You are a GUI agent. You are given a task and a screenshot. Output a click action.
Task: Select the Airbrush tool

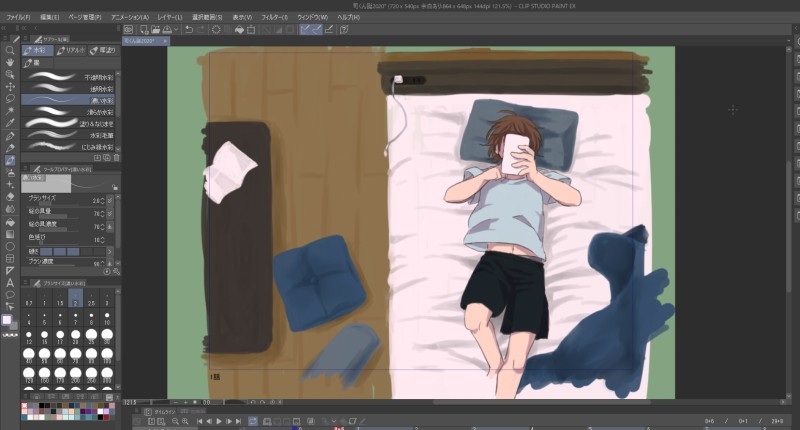tap(10, 172)
